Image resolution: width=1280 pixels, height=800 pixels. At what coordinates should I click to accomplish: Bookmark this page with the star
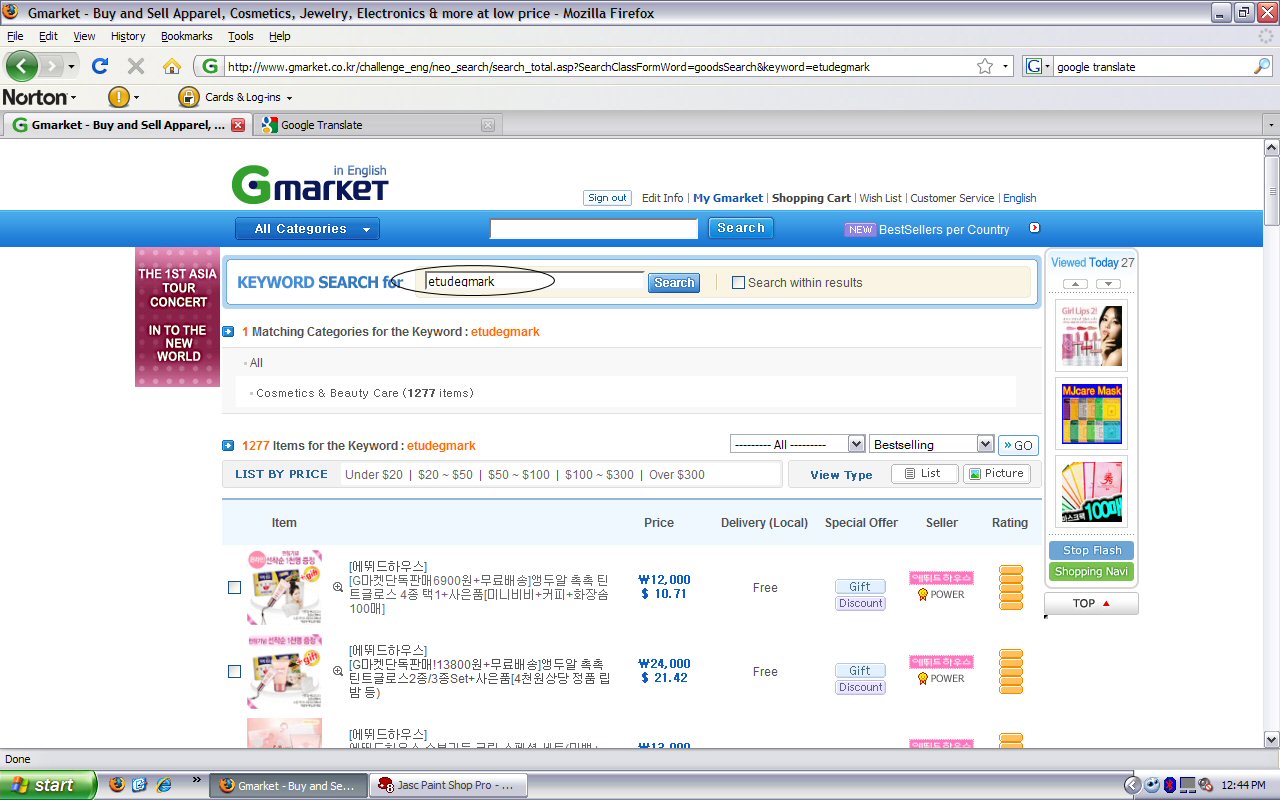click(x=985, y=67)
